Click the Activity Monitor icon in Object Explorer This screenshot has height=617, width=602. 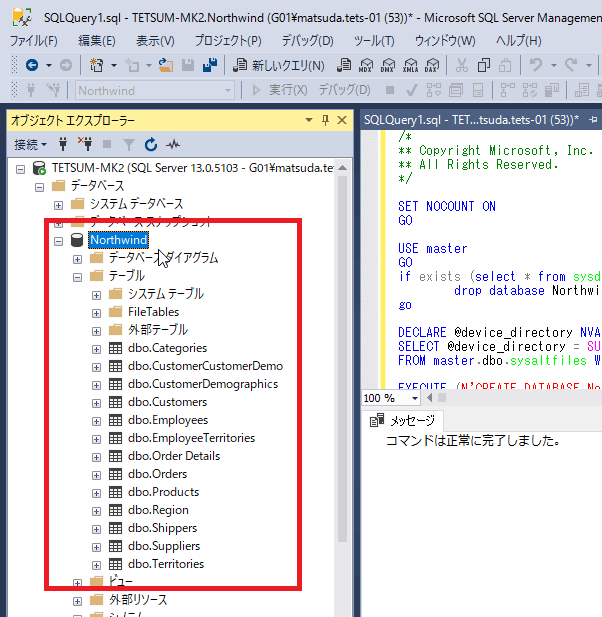[173, 144]
